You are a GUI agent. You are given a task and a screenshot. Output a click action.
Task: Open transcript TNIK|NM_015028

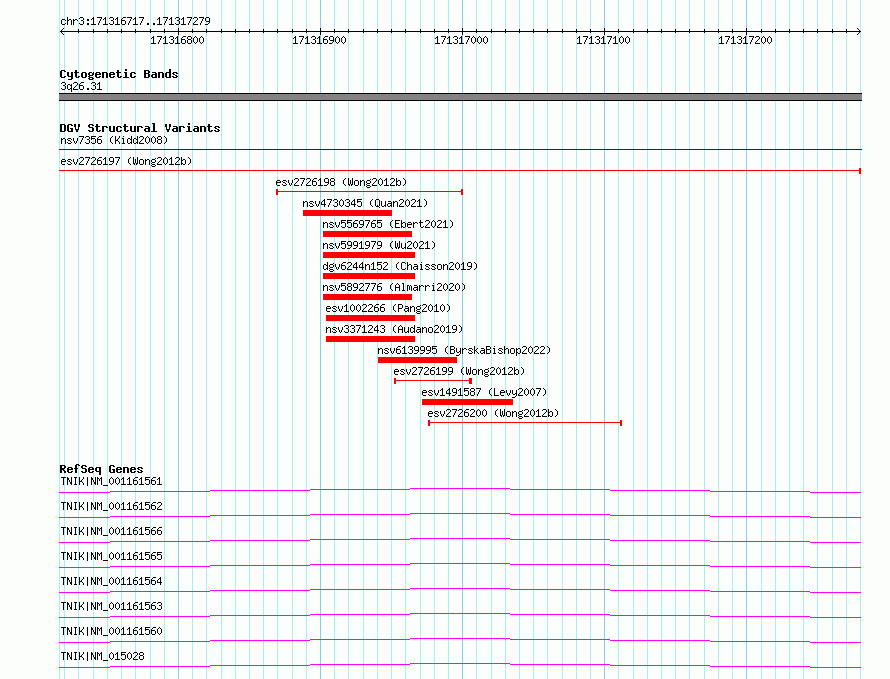[102, 656]
